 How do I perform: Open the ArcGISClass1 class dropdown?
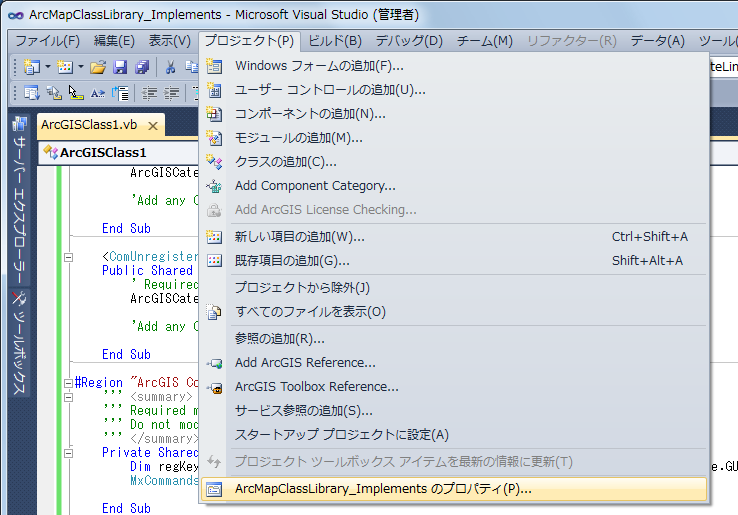coord(119,153)
